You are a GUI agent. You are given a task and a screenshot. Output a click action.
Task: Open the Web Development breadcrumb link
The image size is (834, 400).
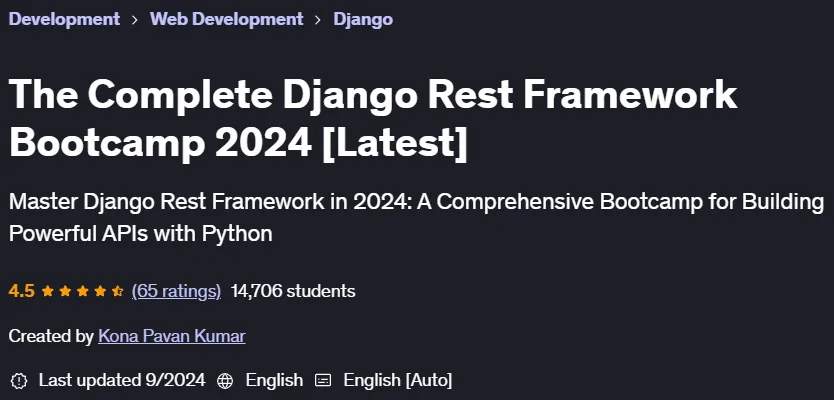227,19
